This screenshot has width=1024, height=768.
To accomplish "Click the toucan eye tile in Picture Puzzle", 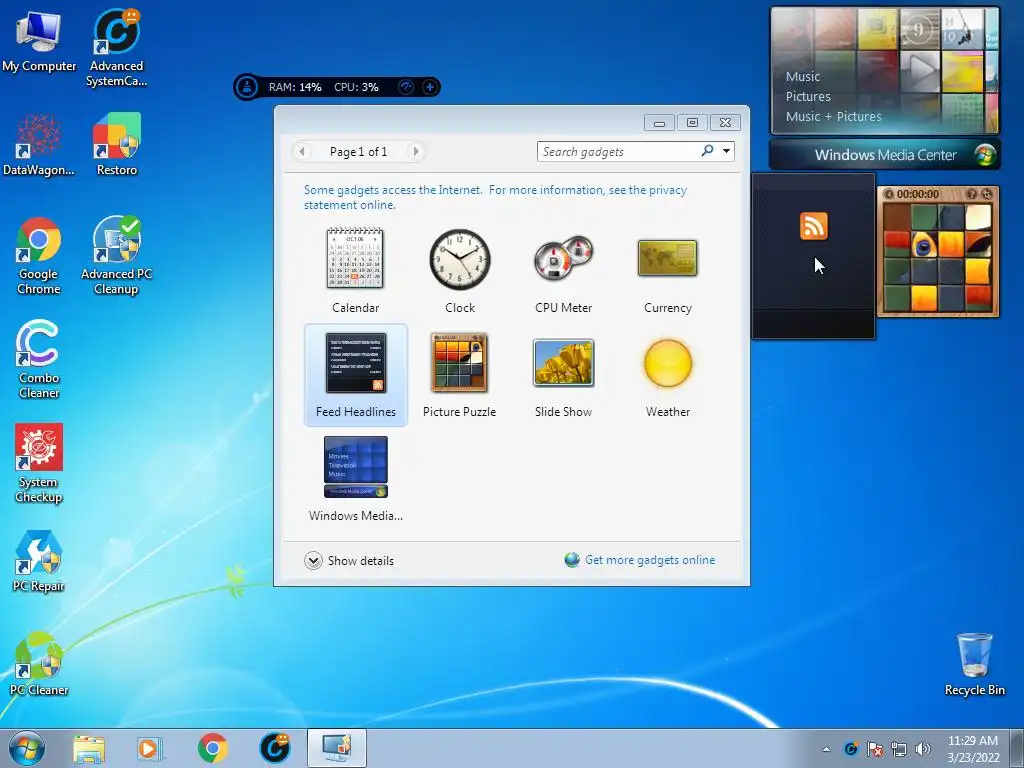I will (924, 246).
